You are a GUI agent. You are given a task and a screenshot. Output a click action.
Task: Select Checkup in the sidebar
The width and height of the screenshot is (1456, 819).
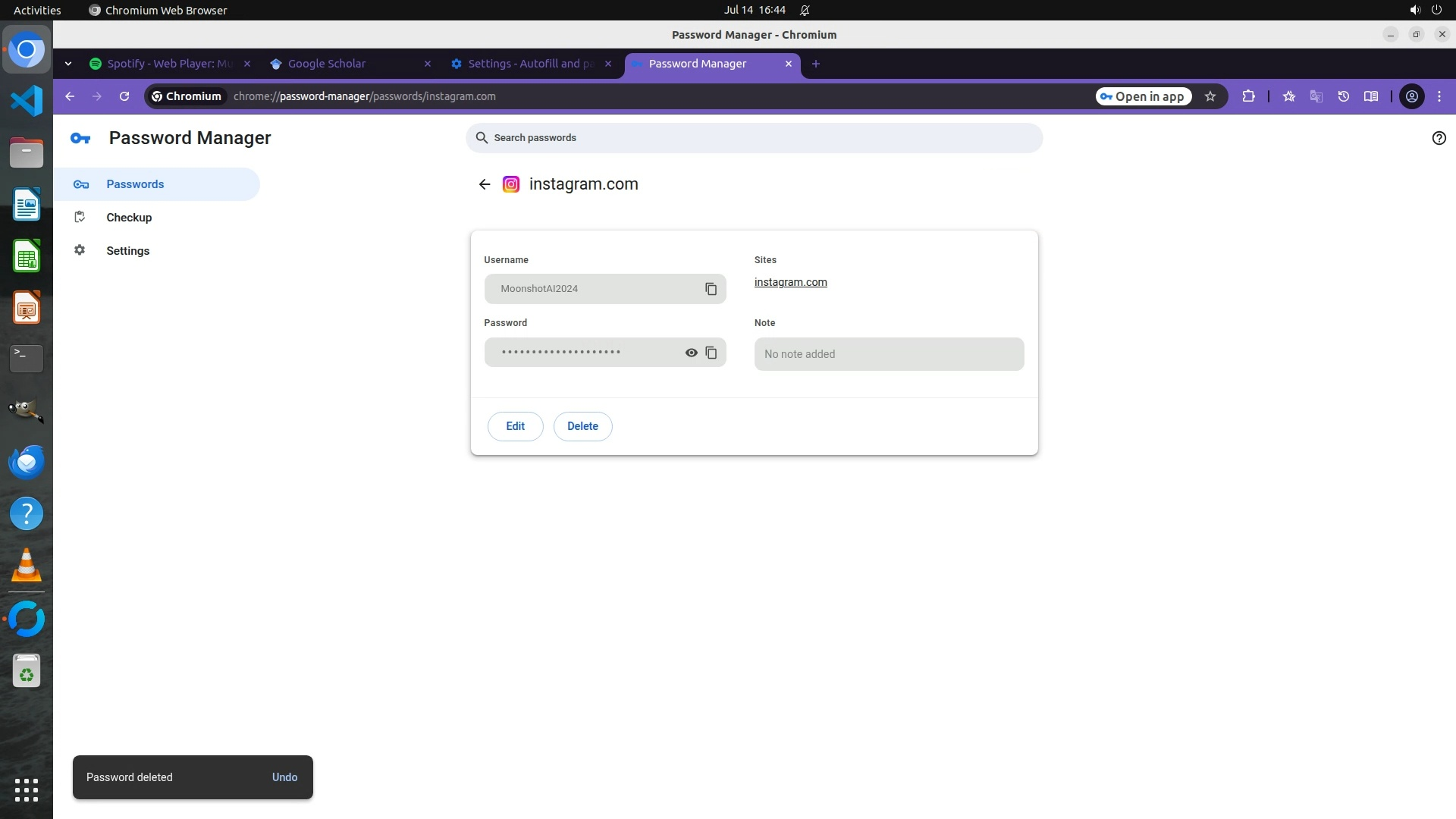click(x=129, y=218)
